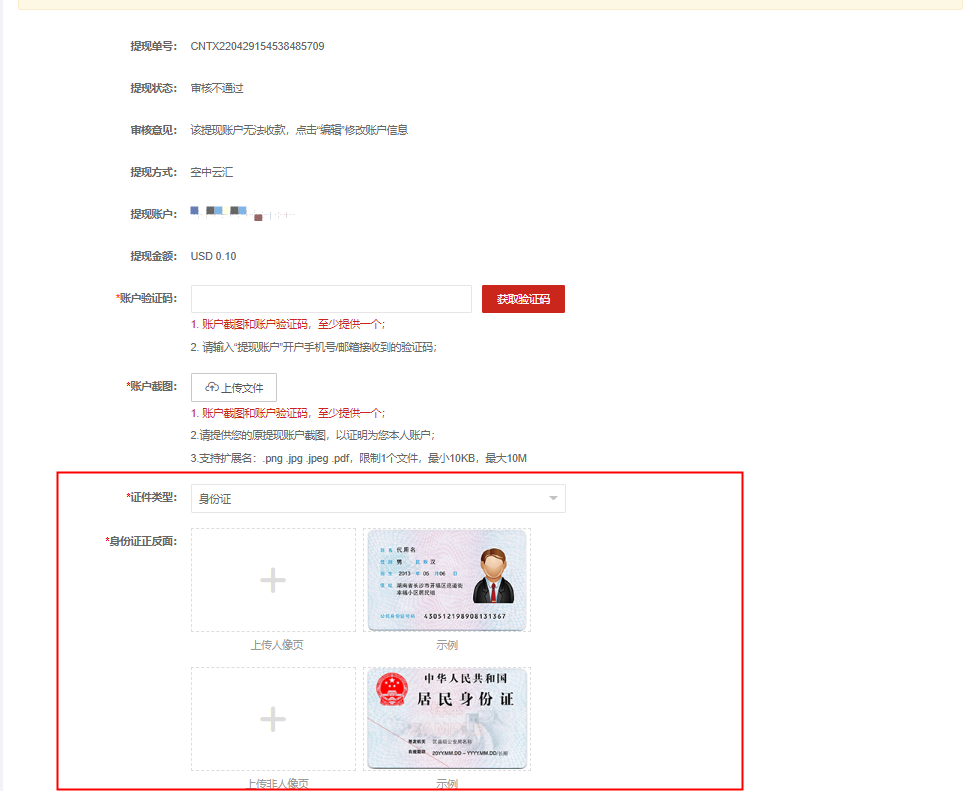Screen dimensions: 971x791
Task: Click the cloud upload icon beside 上传文件
Action: click(211, 388)
